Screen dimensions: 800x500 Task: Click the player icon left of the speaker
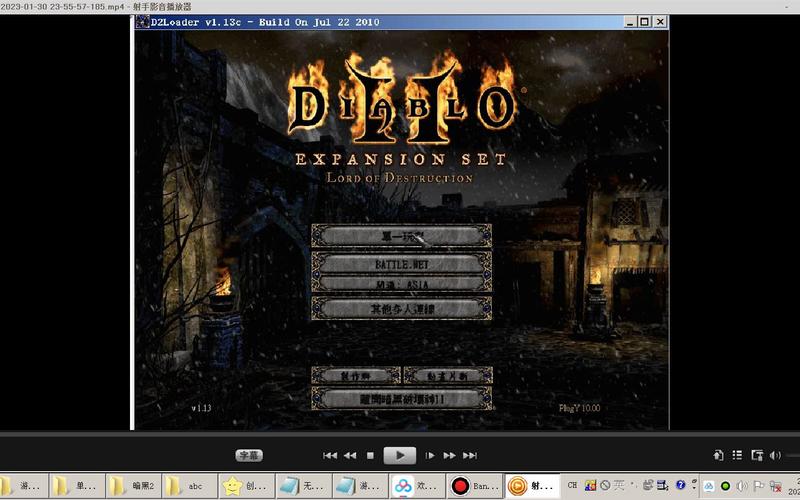click(x=757, y=455)
